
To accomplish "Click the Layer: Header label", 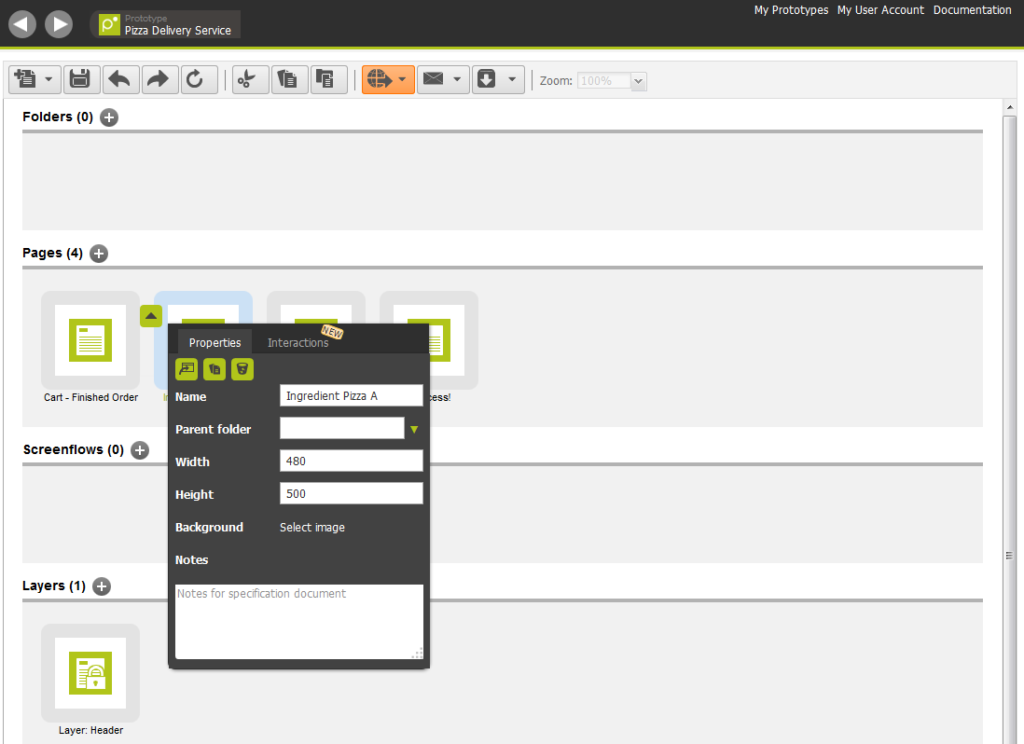I will [x=91, y=730].
